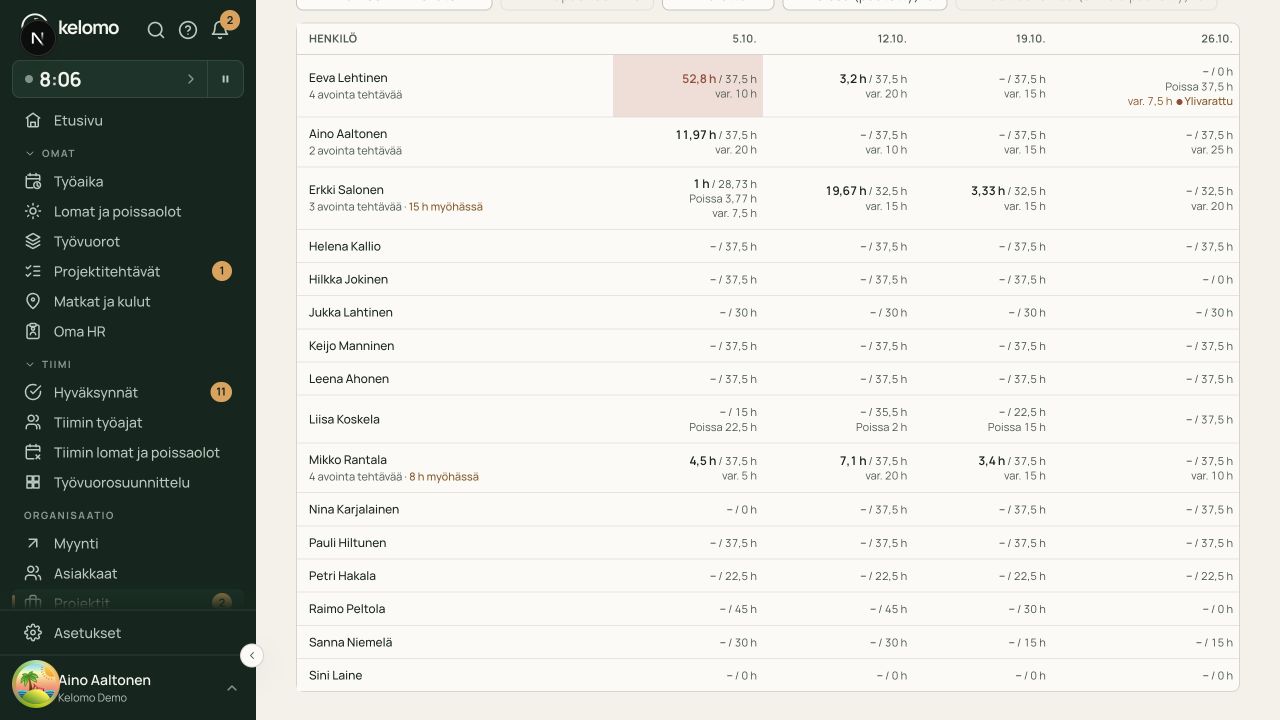The image size is (1280, 720).
Task: Click Ylivarattu warning in Eeva's row
Action: (1205, 101)
